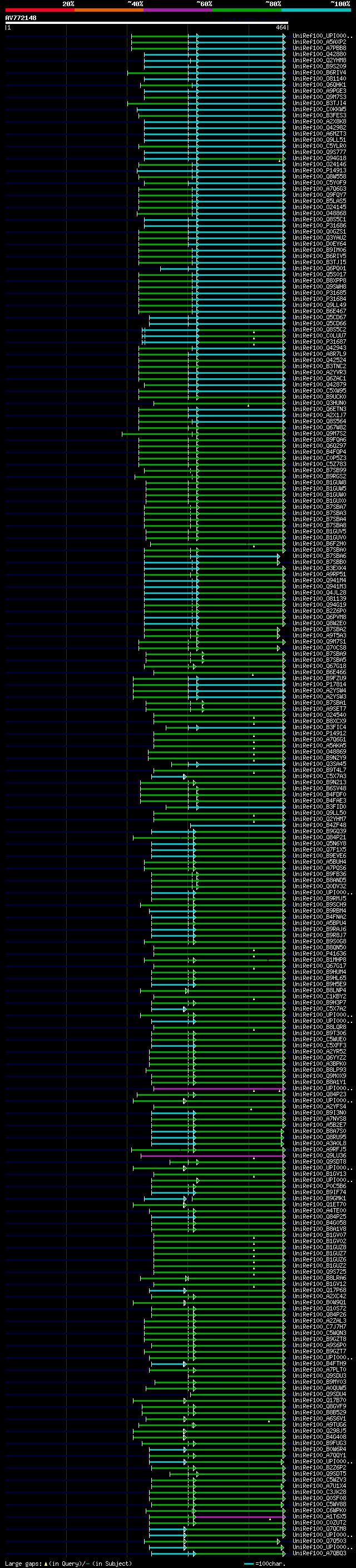Viewport: 356px width, 1568px height.
Task: Select hit label UniRef100_Q9S777
Action: [319, 152]
